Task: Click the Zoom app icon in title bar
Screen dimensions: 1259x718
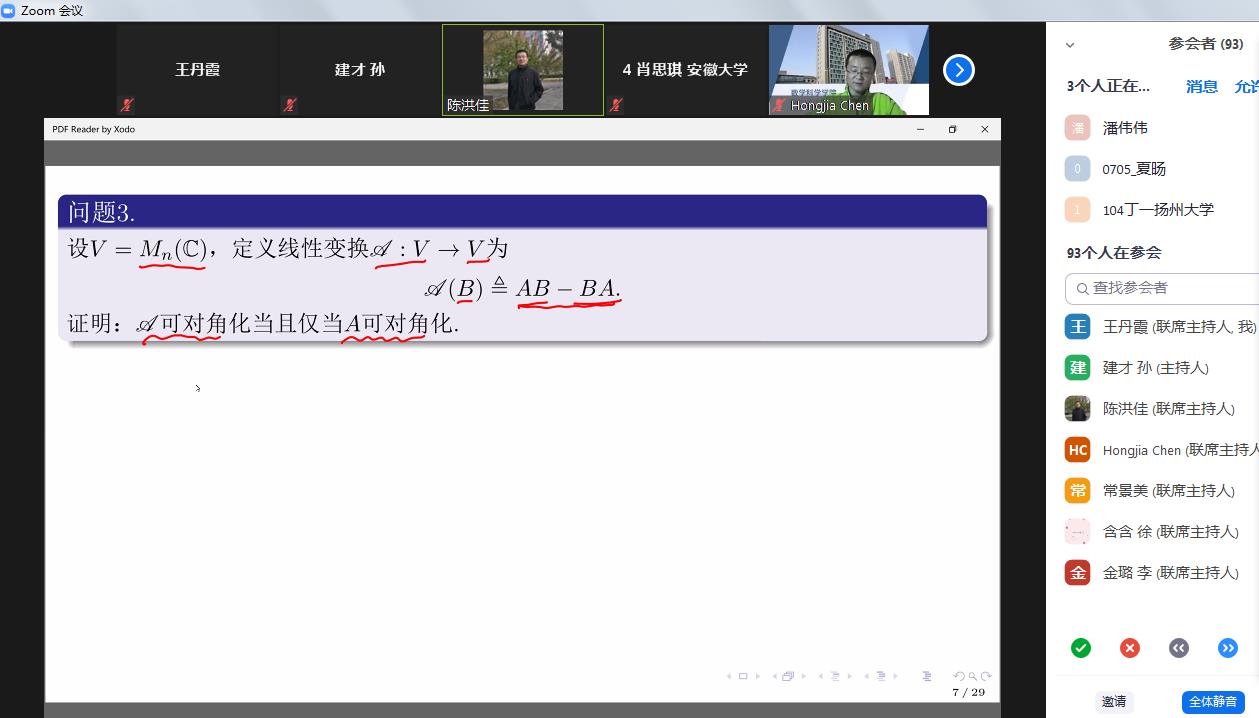Action: tap(9, 10)
